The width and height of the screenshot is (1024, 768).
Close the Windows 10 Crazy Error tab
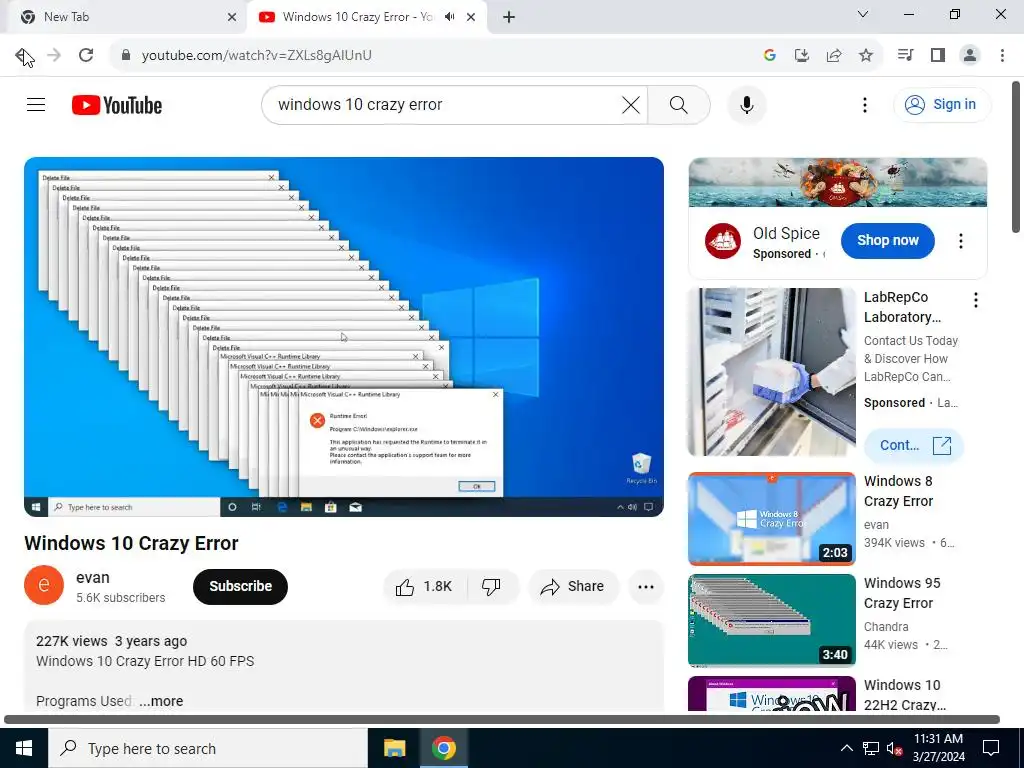click(x=471, y=17)
